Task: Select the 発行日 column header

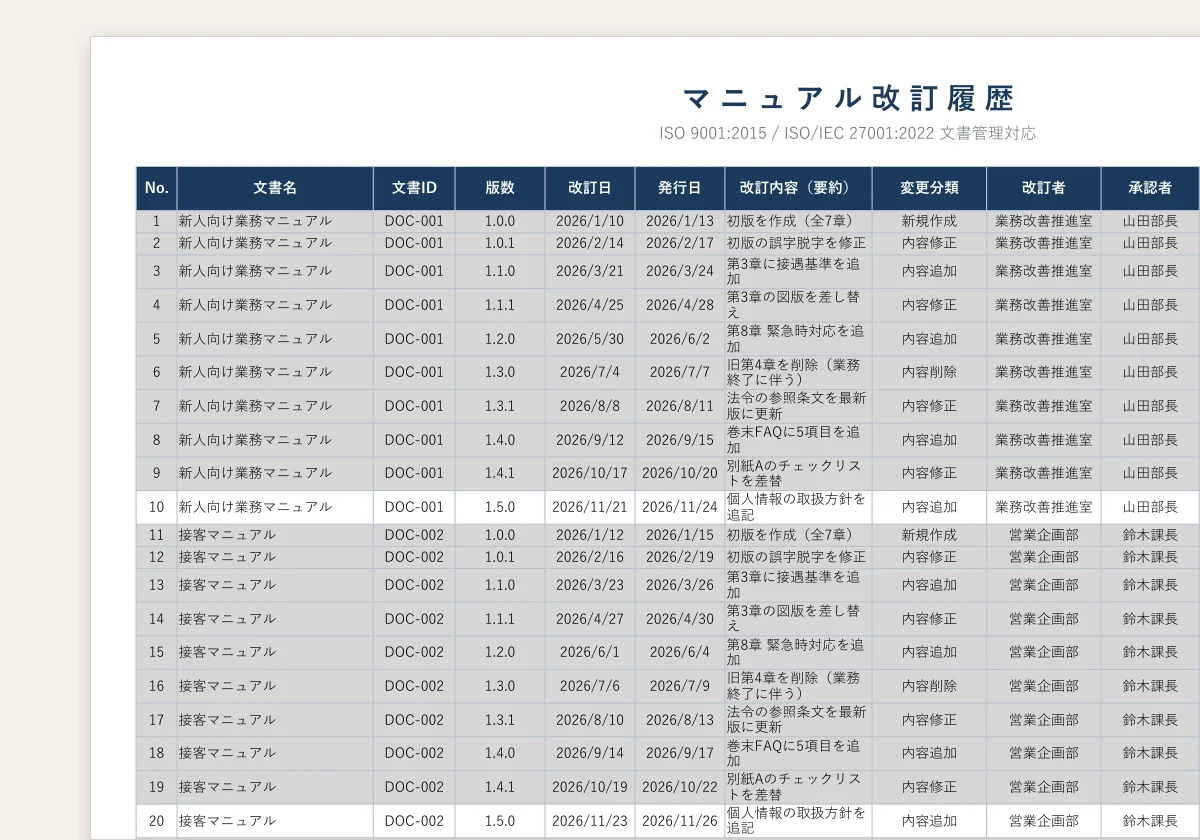Action: (x=680, y=188)
